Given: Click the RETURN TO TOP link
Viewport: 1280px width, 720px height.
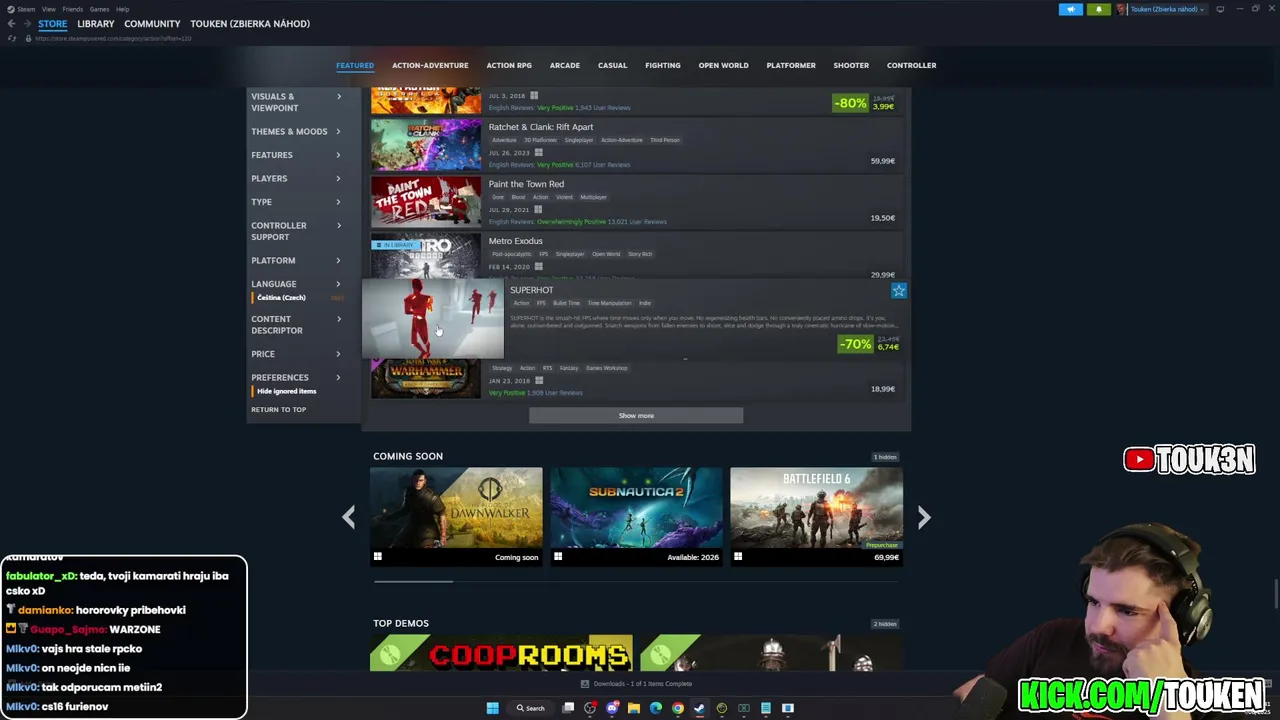Looking at the screenshot, I should coord(279,410).
